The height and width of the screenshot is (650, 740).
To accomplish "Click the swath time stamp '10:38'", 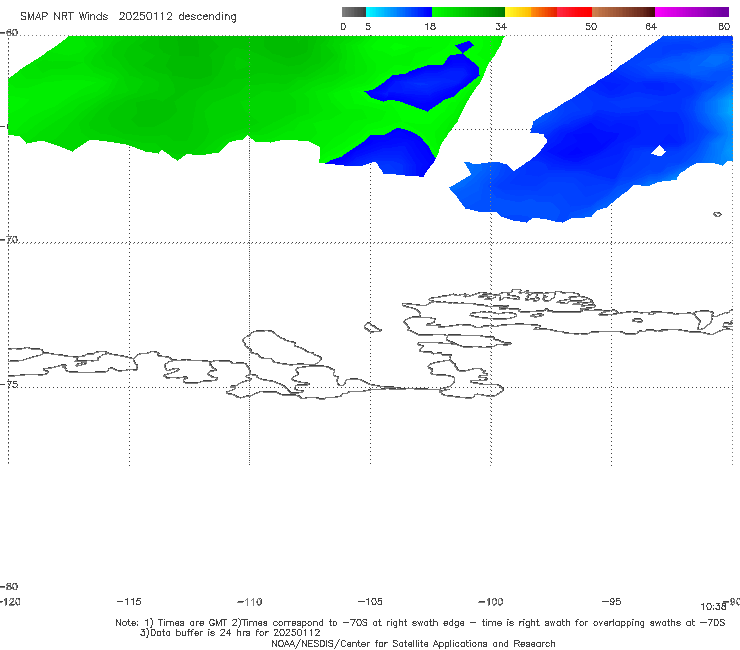I will (713, 607).
